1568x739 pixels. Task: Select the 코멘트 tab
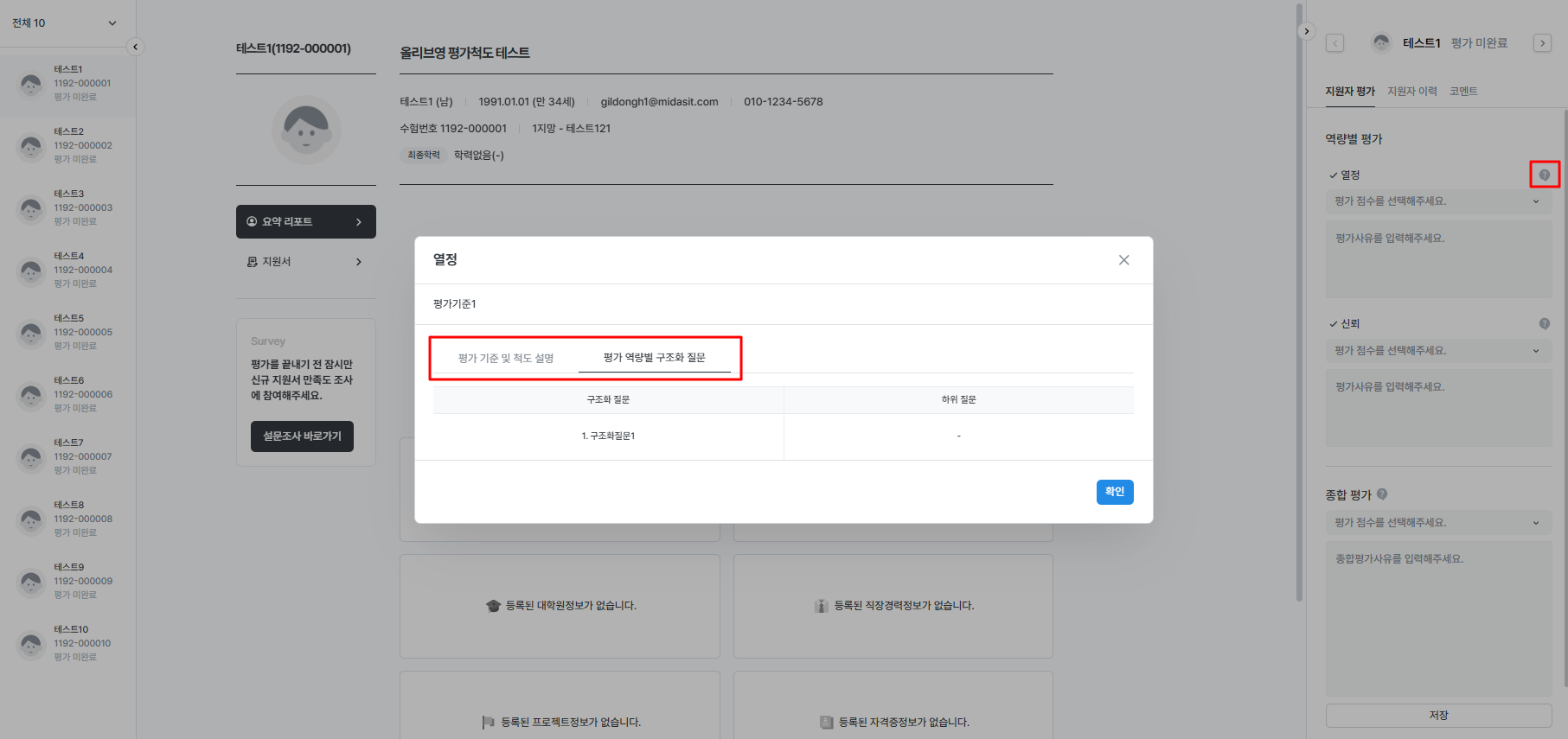point(1463,92)
